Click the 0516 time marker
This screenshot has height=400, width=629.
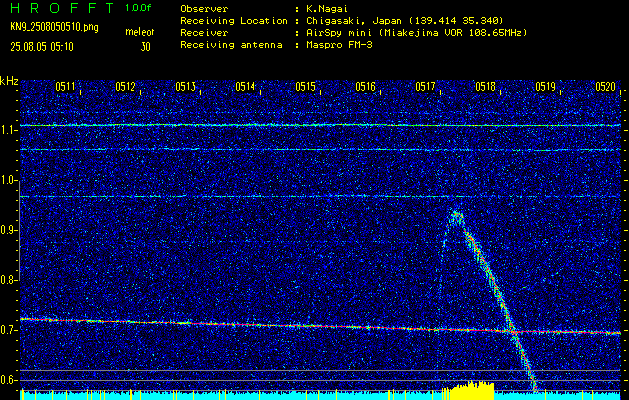(x=365, y=87)
